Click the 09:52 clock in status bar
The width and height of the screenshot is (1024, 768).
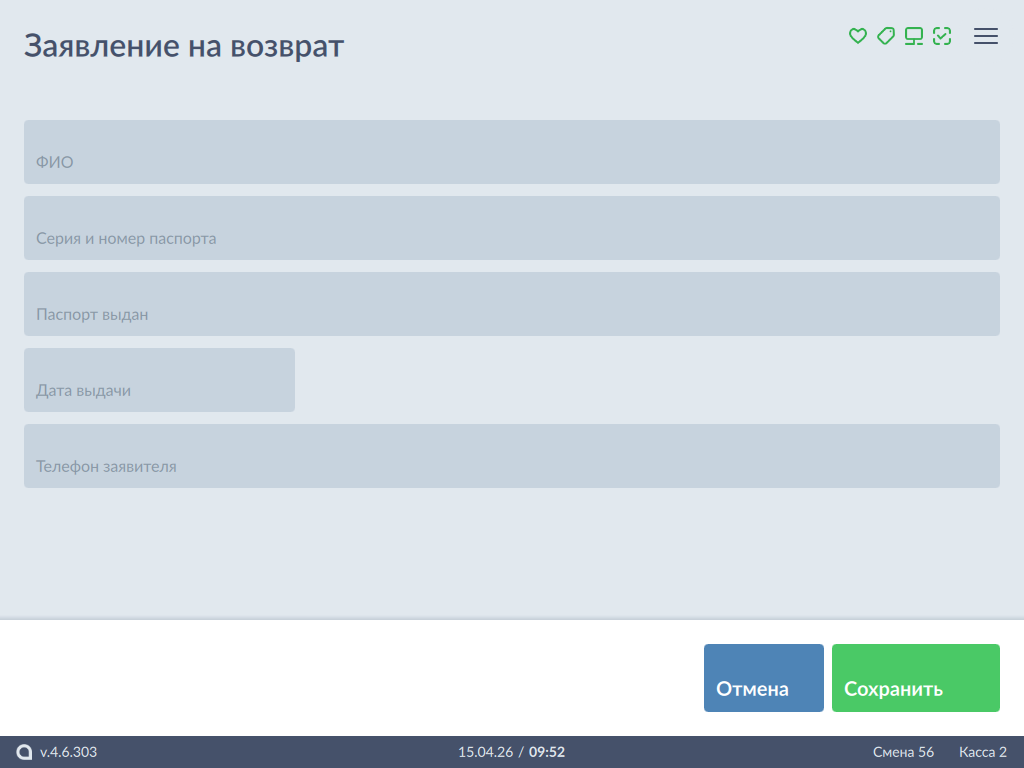(547, 752)
